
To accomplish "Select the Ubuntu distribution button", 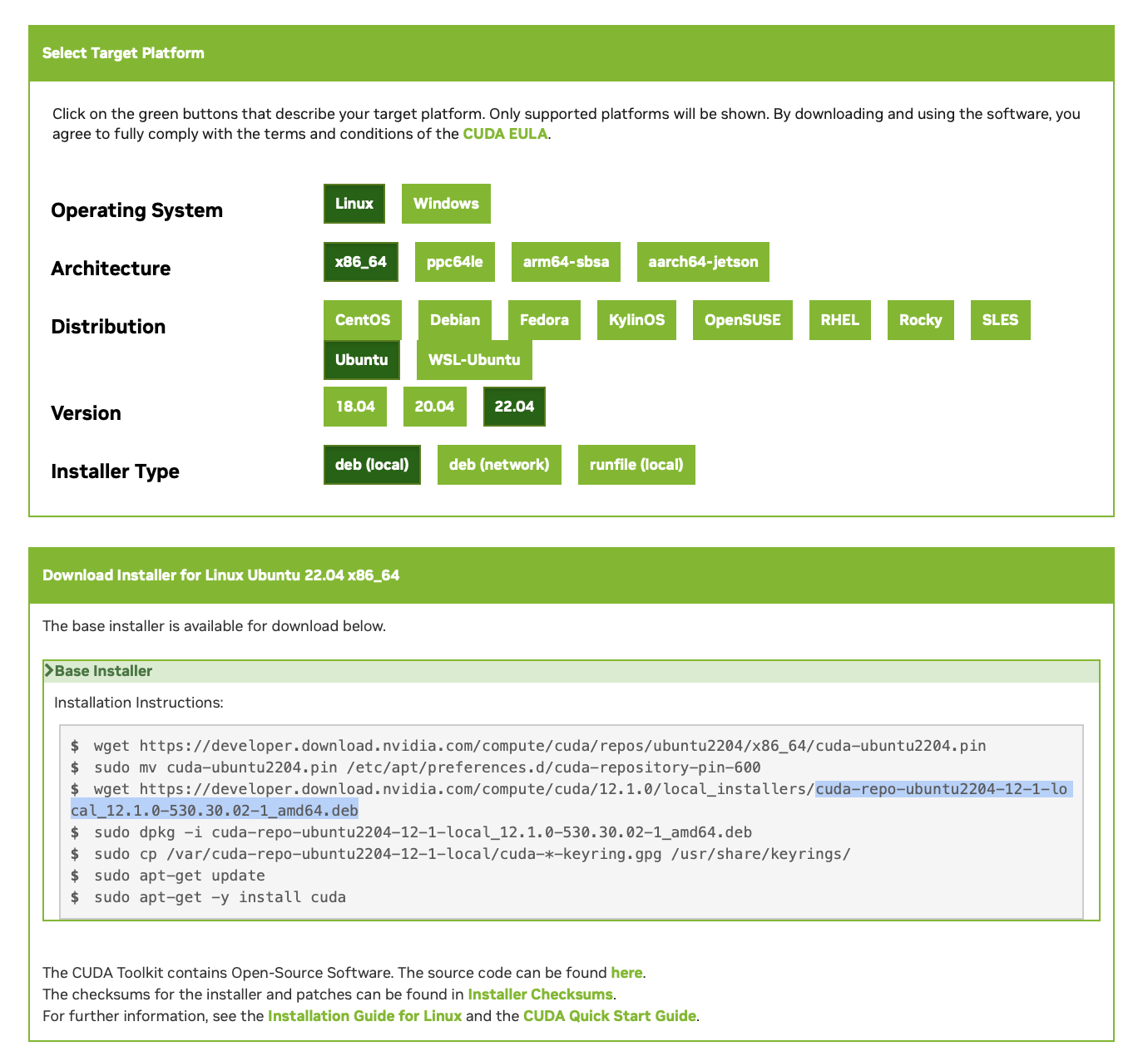I will pos(362,360).
